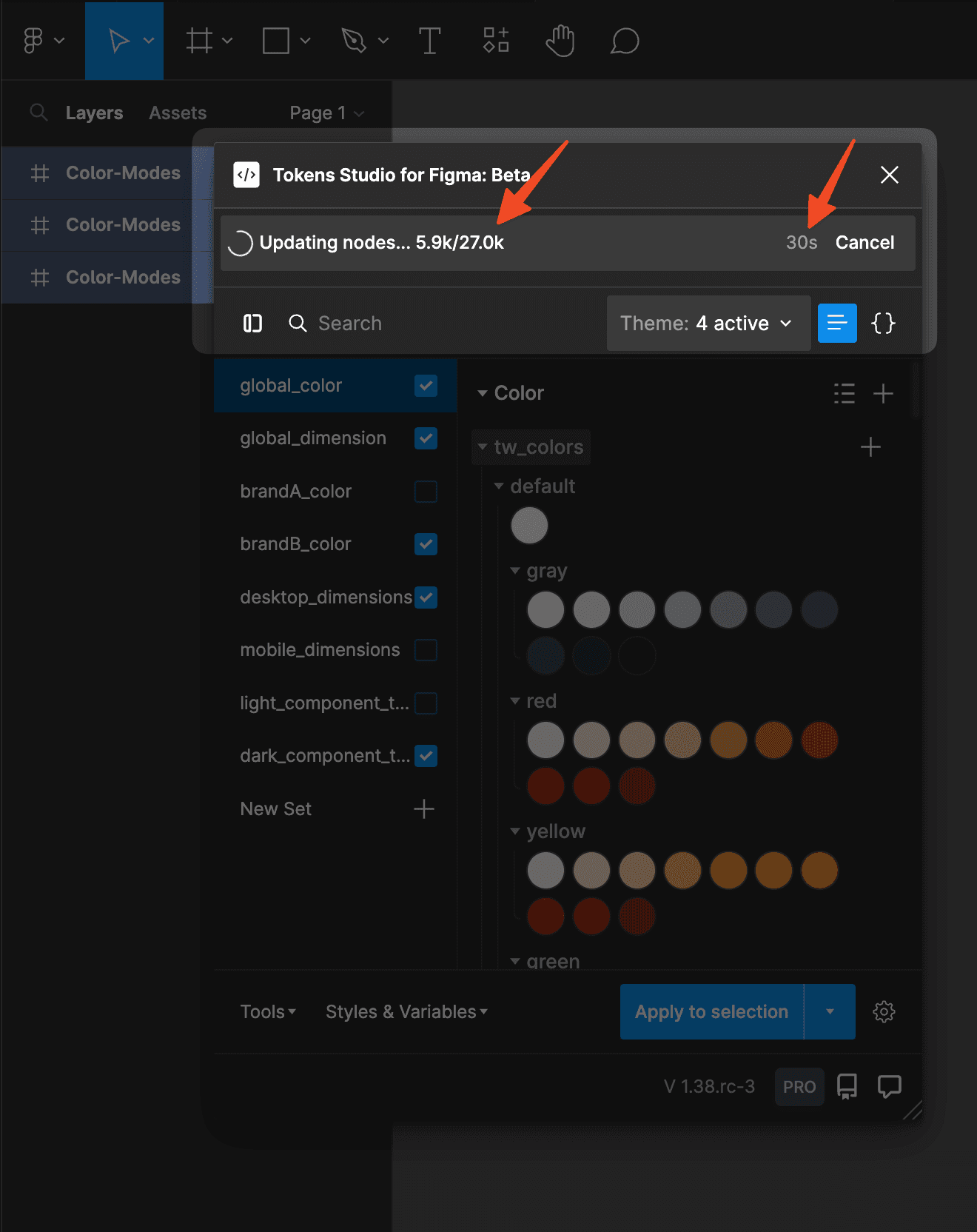
Task: Select the Comment tool
Action: click(625, 41)
